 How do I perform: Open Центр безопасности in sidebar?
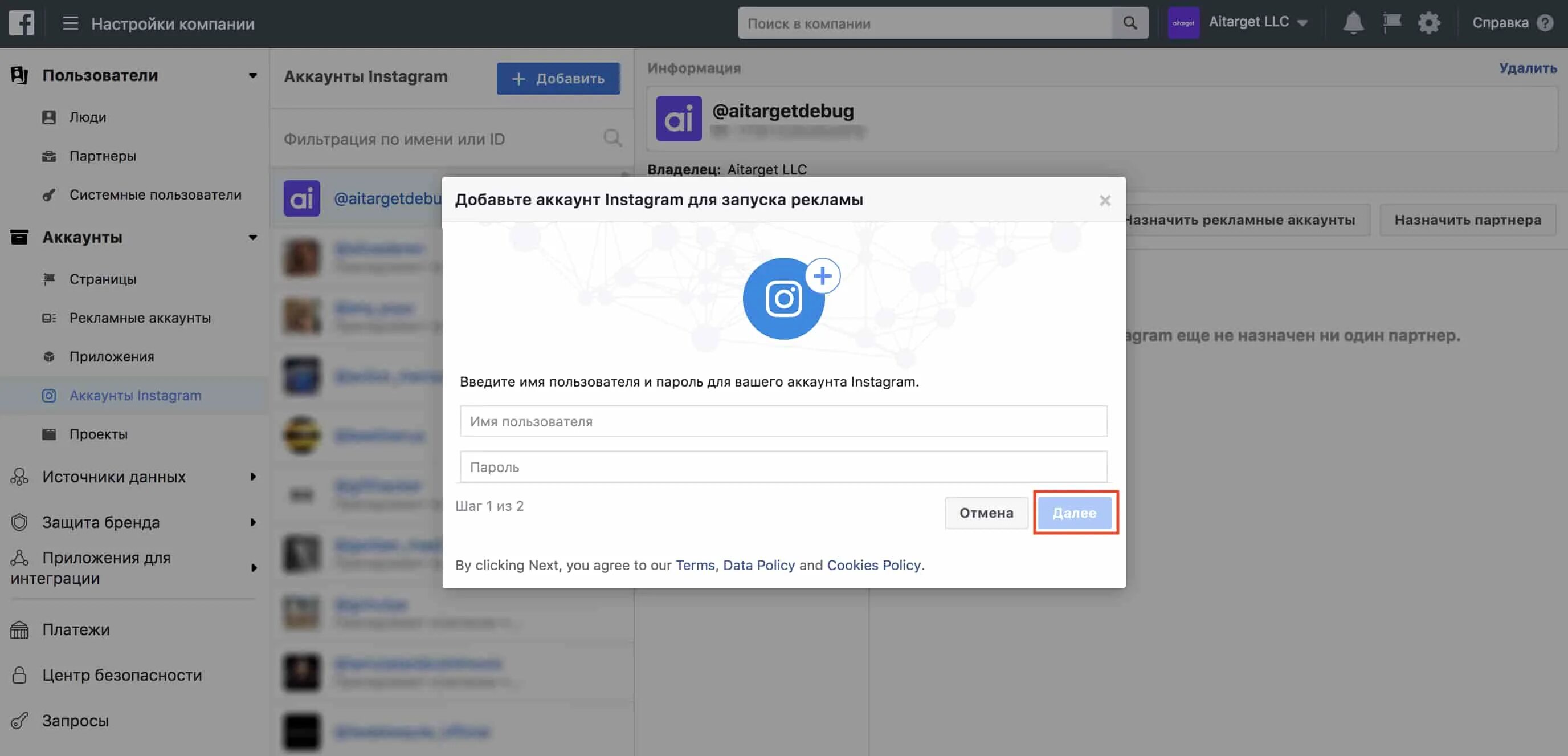coord(121,675)
